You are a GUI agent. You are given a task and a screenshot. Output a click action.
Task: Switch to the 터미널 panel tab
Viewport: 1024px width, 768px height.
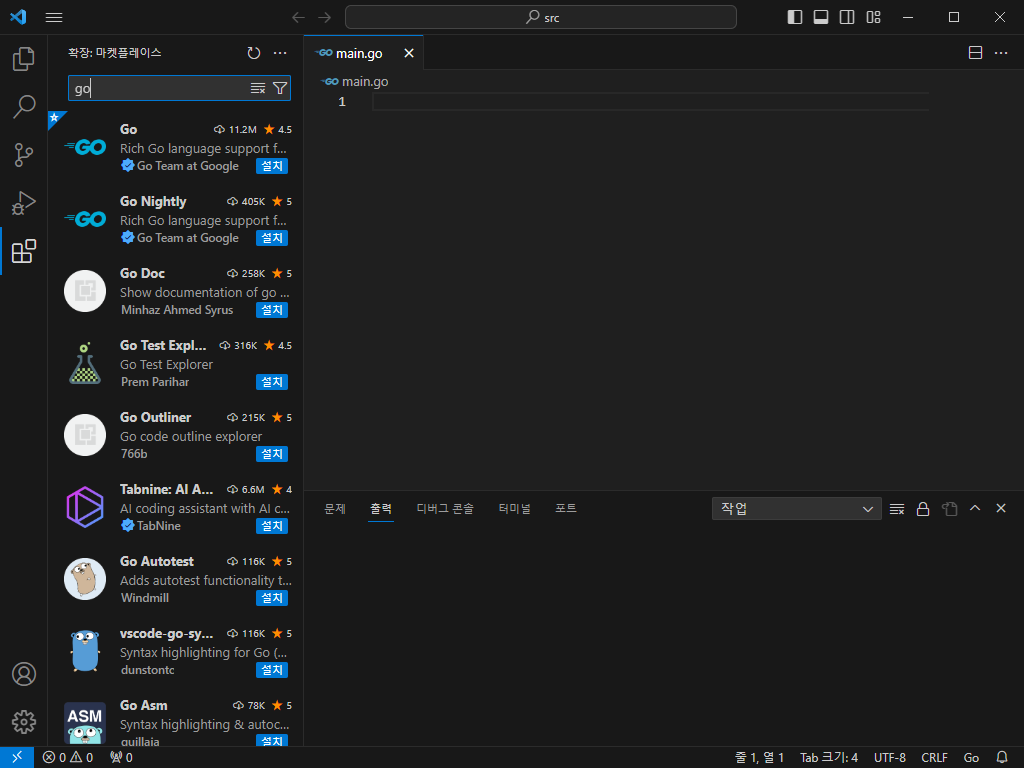click(x=515, y=509)
